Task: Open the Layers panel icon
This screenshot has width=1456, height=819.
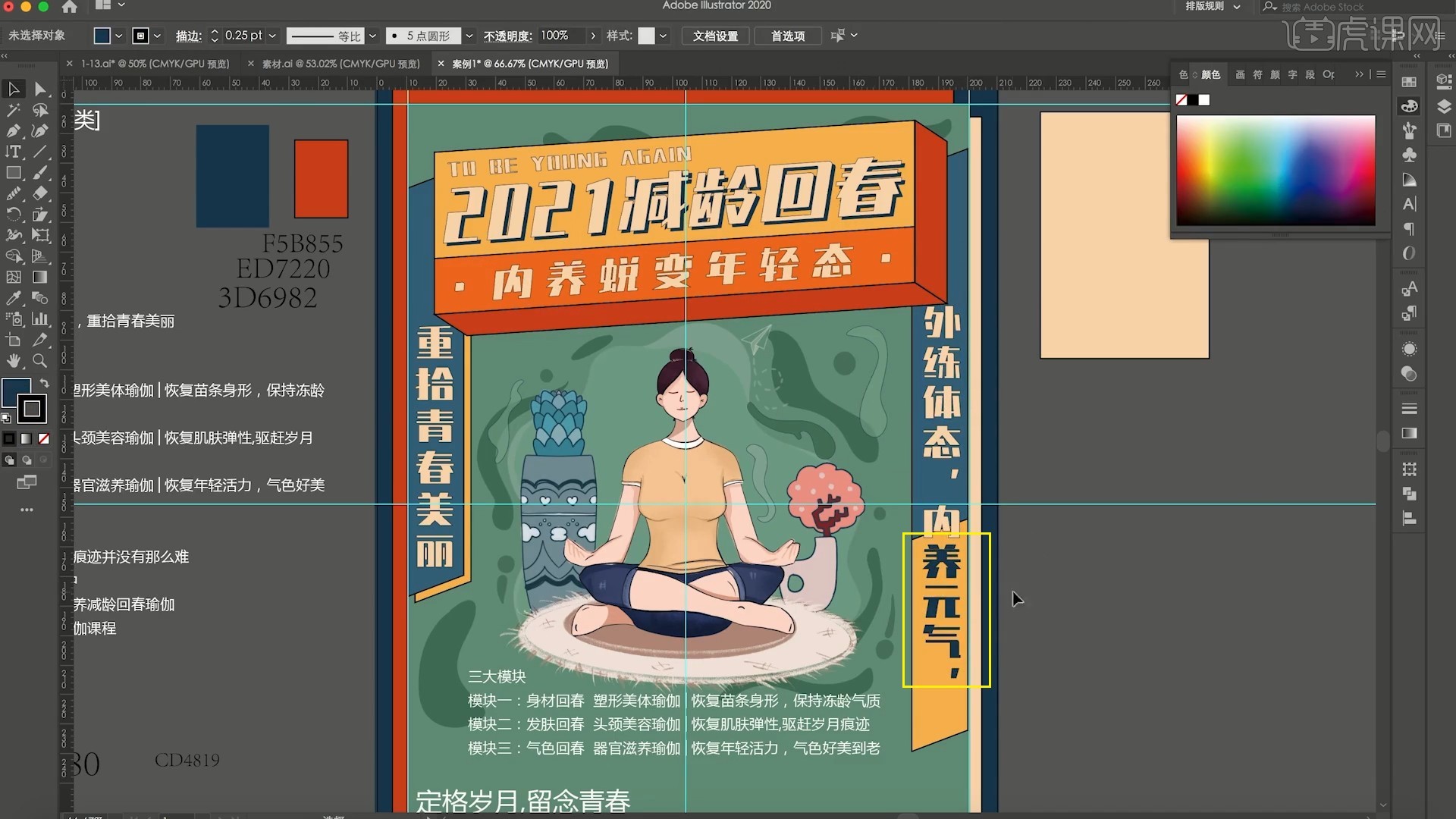Action: point(1444,106)
